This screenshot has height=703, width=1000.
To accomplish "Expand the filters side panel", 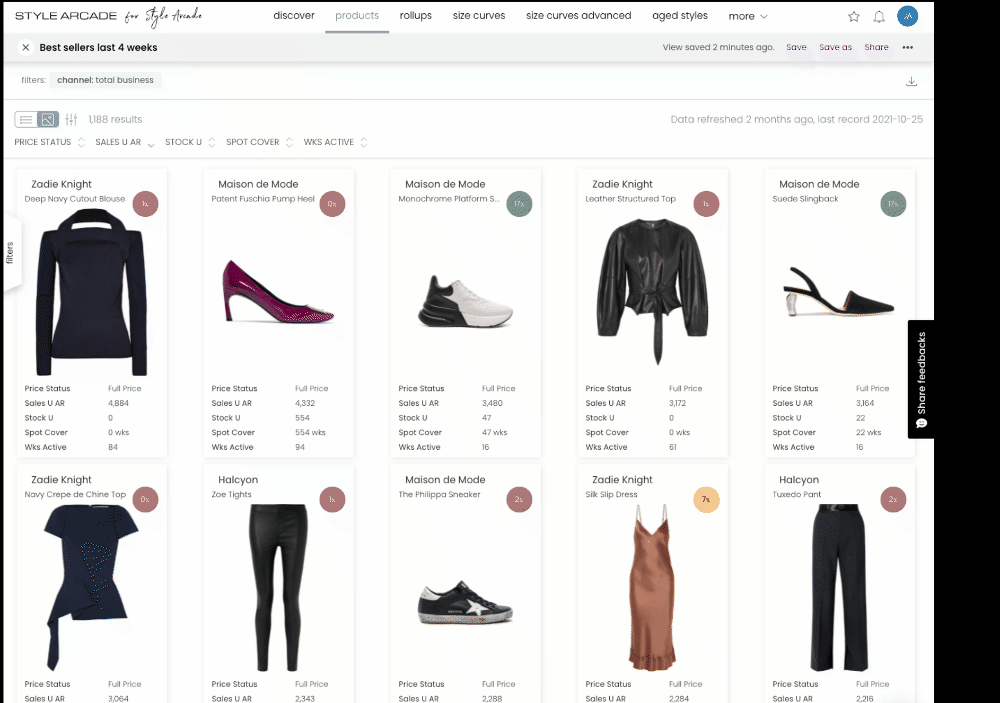I will 11,253.
